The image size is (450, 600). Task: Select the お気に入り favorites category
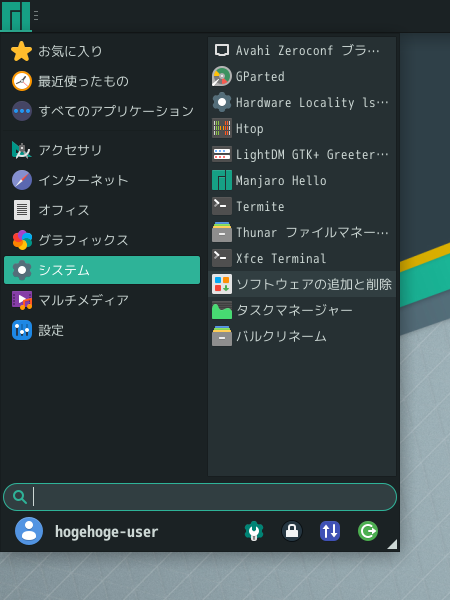point(102,51)
